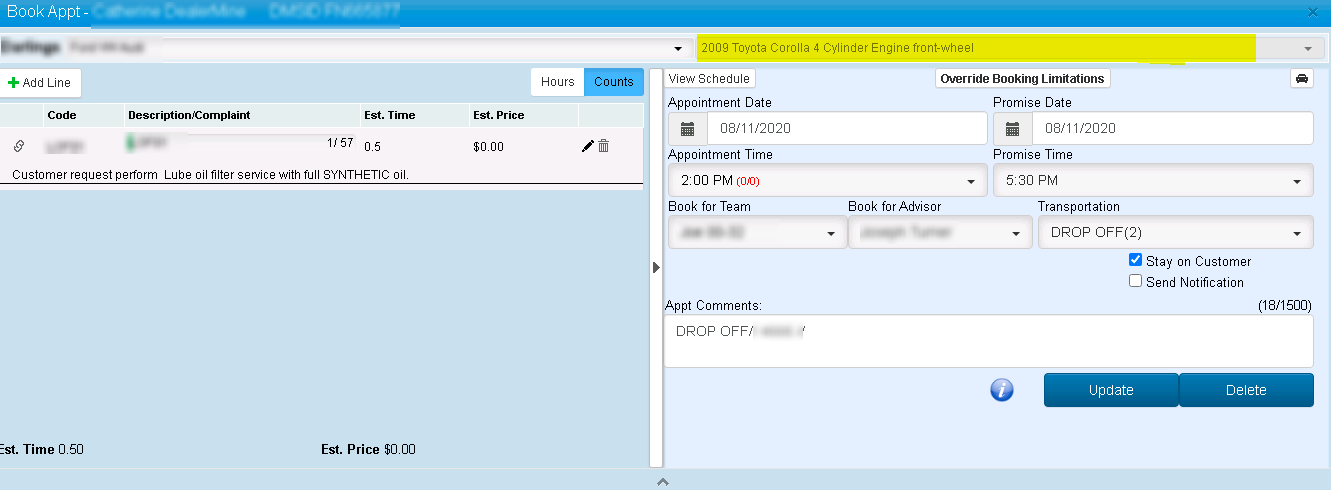Image resolution: width=1331 pixels, height=490 pixels.
Task: Close the Book Appt dialog
Action: [x=1312, y=12]
